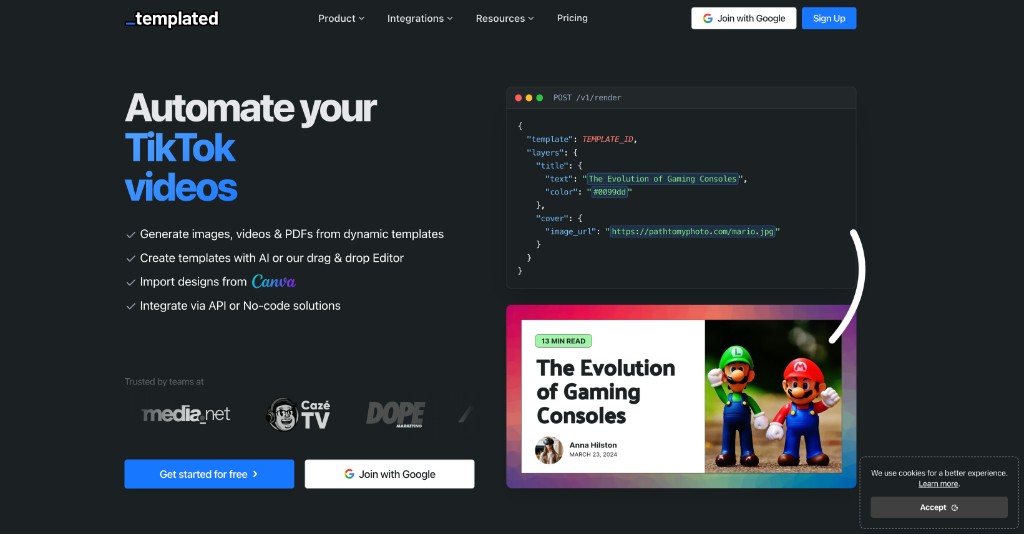Image resolution: width=1024 pixels, height=534 pixels.
Task: Open the Product dropdown menu
Action: pos(341,18)
